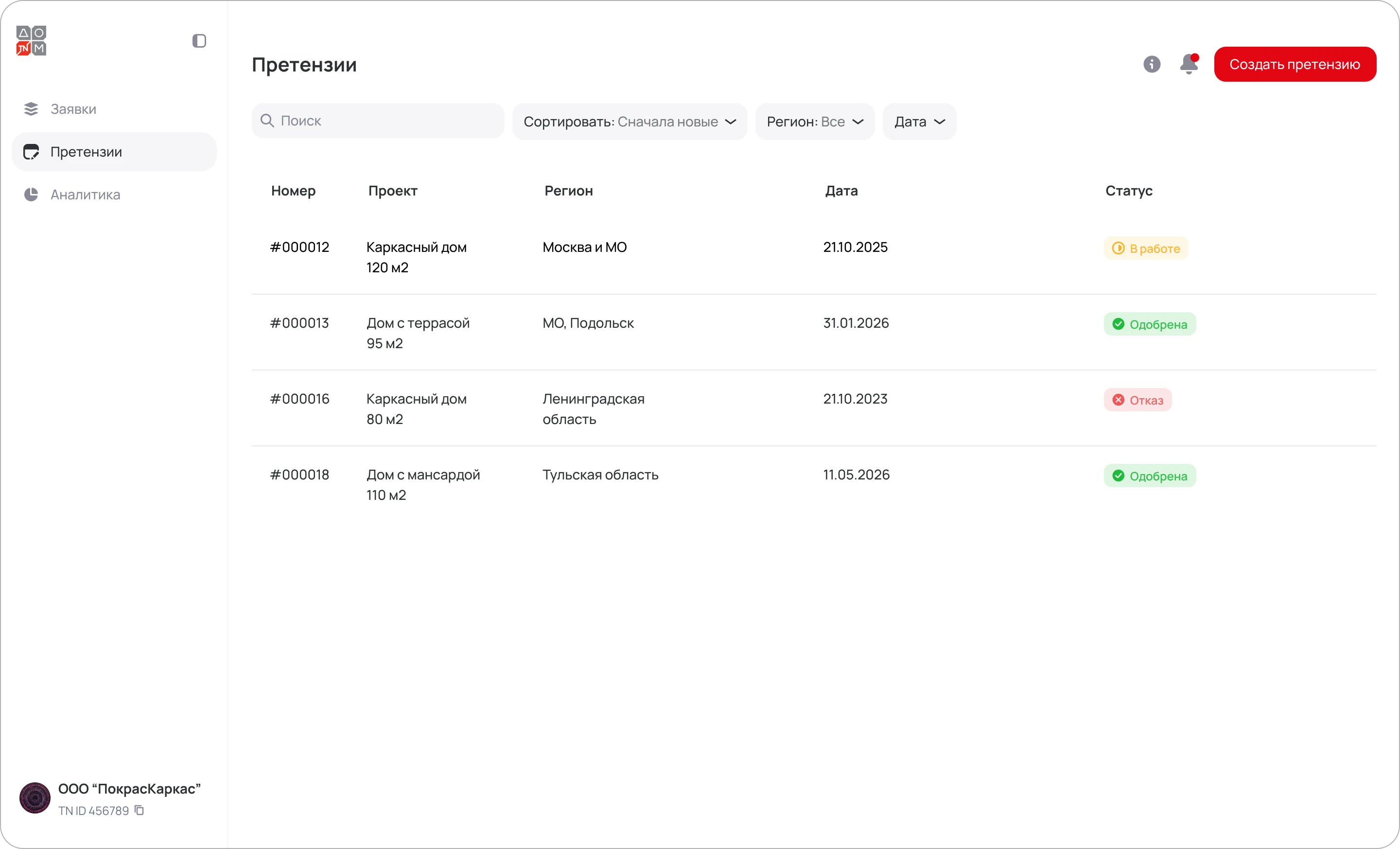This screenshot has height=849, width=1400.
Task: Select project Дом с мансардой 110 м2
Action: [423, 485]
